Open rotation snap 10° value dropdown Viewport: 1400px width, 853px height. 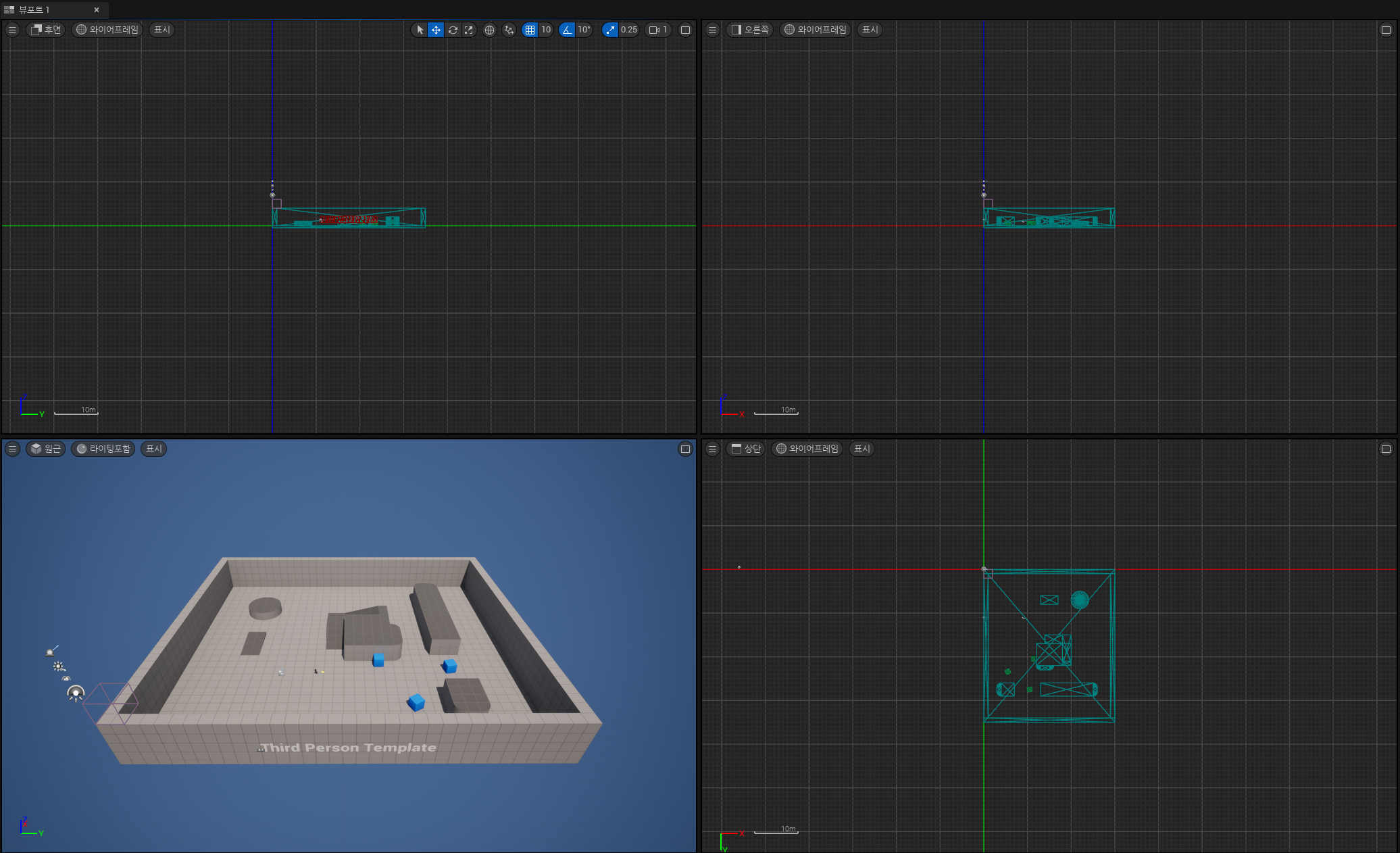point(584,30)
